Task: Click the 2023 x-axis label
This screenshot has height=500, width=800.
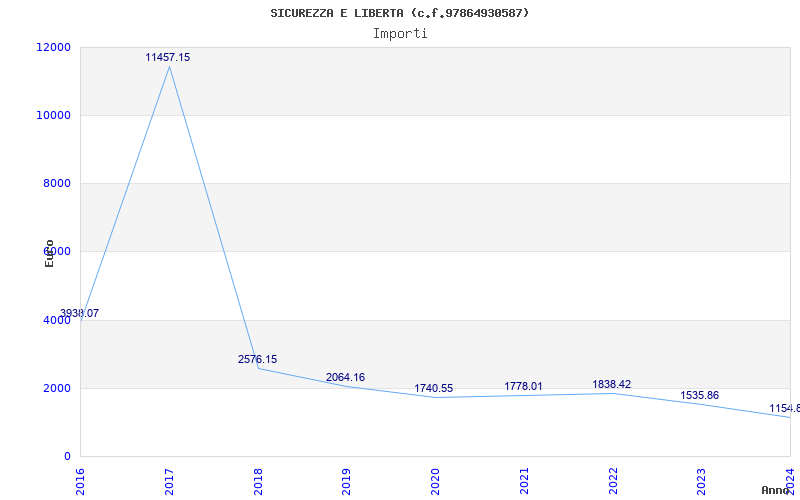Action: 702,481
